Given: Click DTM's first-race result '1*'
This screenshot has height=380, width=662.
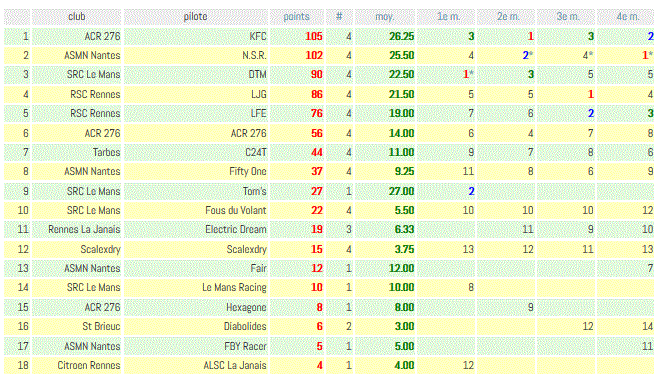Looking at the screenshot, I should point(468,75).
